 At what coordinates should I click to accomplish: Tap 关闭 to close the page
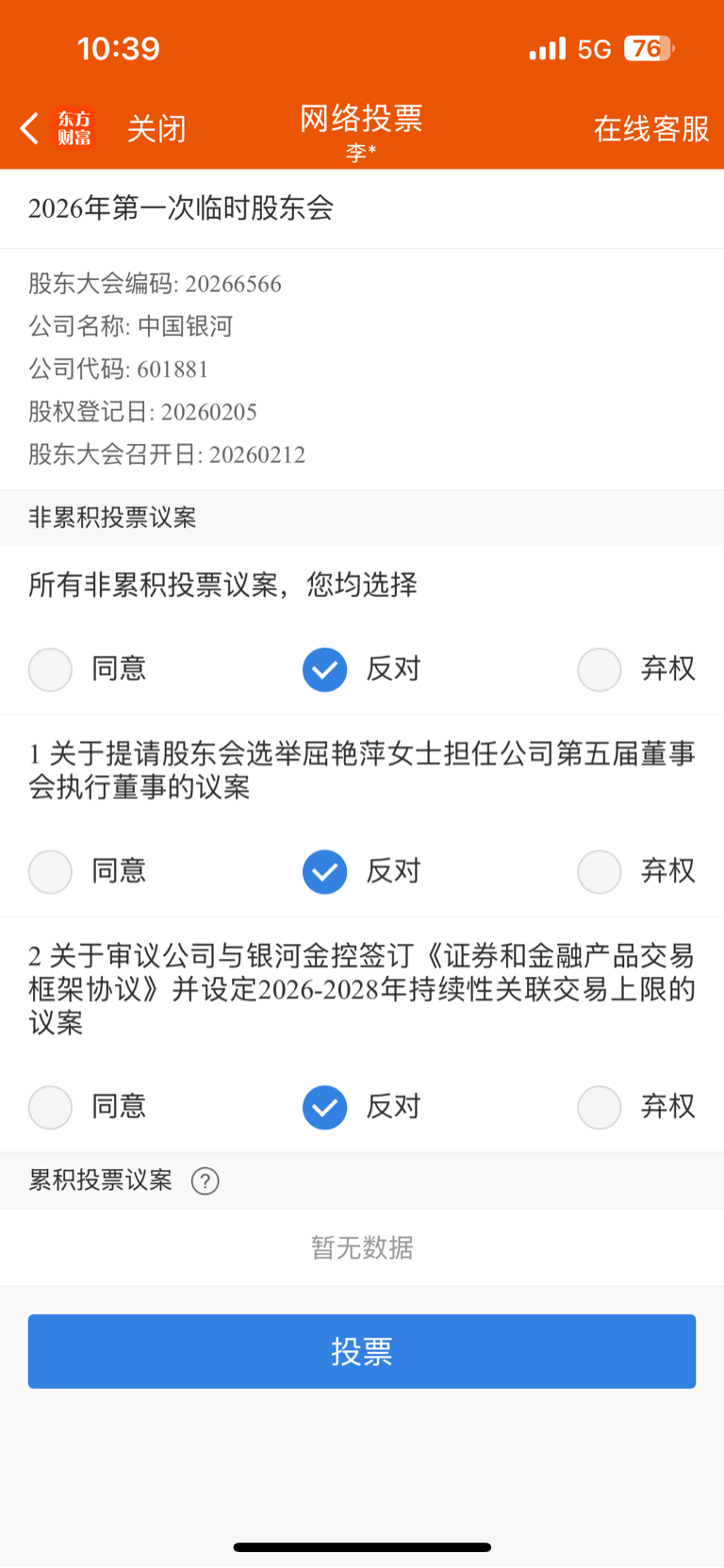coord(156,128)
